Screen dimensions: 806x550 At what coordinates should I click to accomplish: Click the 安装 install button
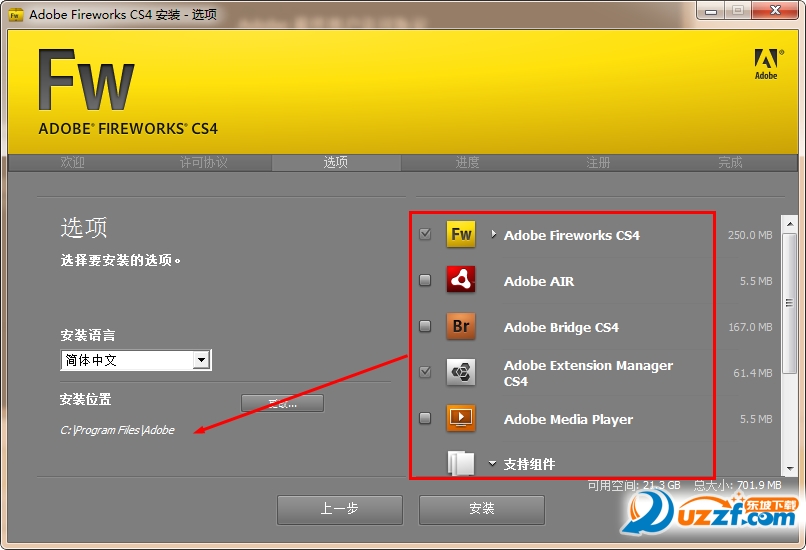[x=482, y=509]
